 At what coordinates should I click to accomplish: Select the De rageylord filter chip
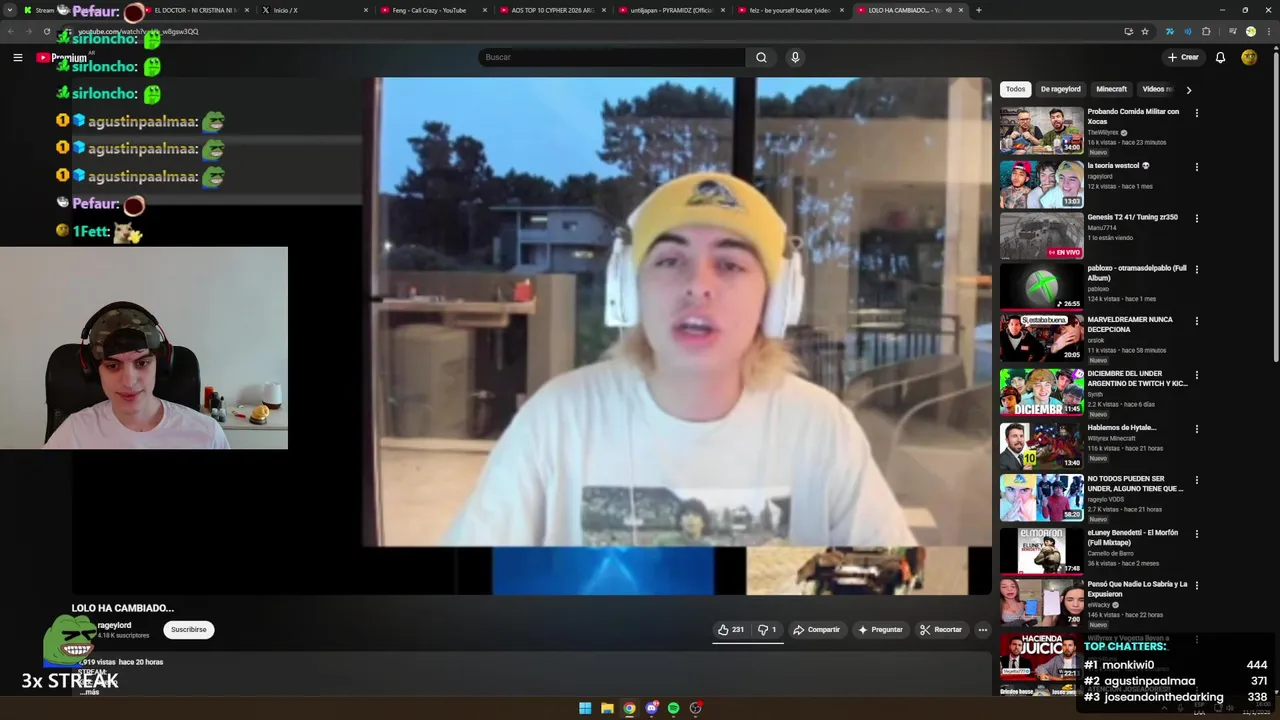click(x=1060, y=89)
